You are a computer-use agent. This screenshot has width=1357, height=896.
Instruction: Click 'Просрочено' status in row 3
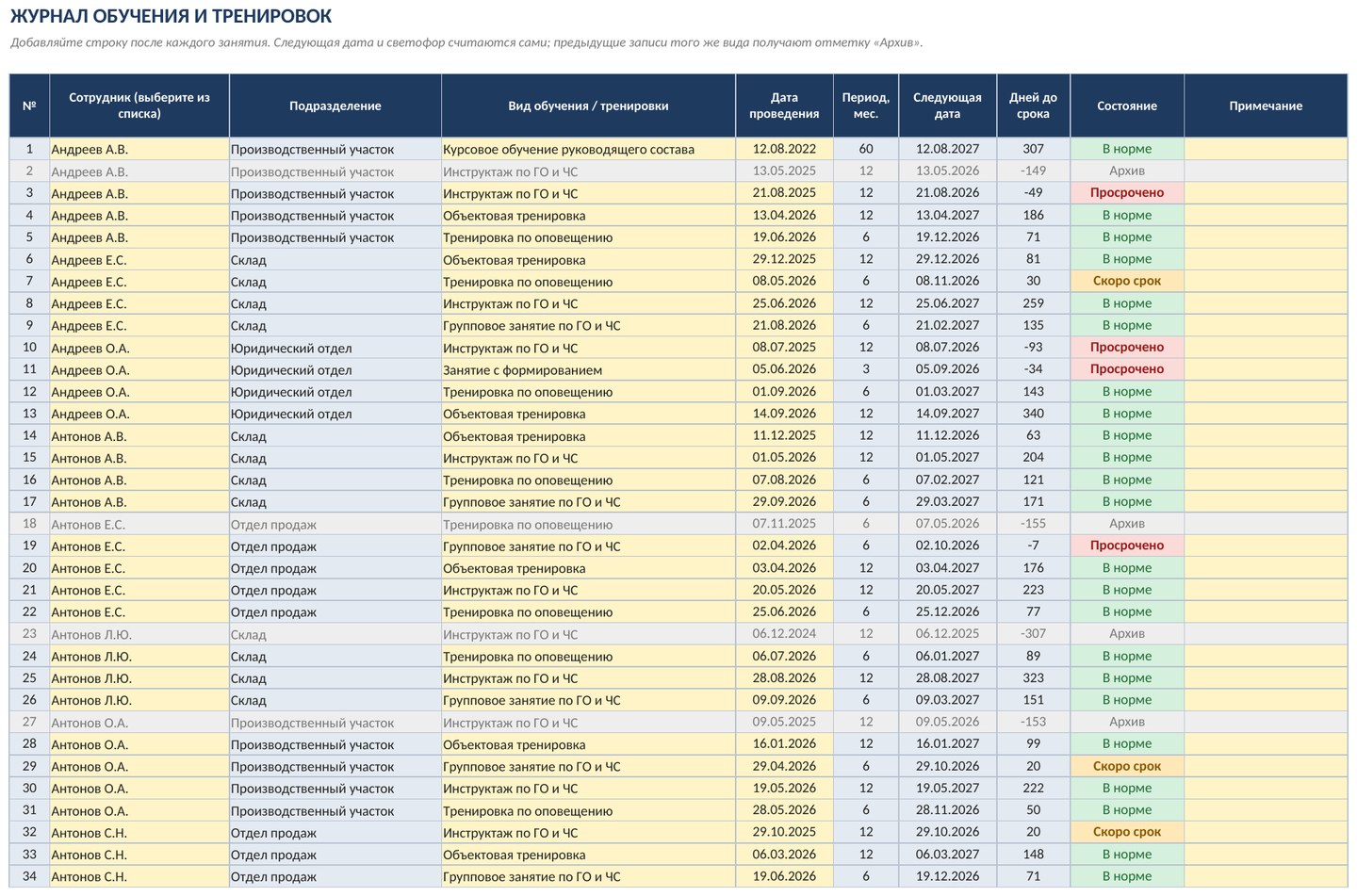[1127, 193]
